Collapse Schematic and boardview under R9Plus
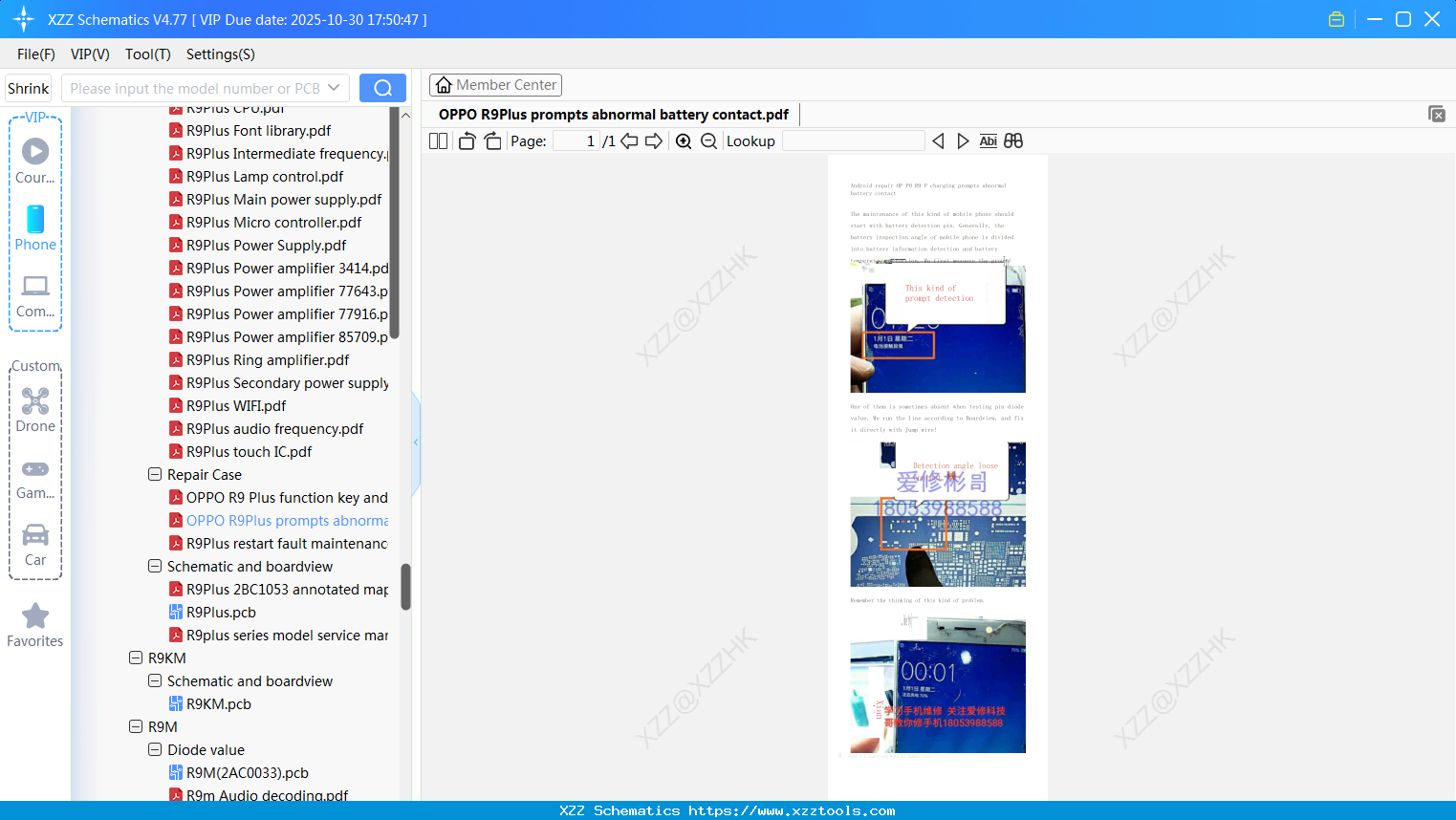 pos(155,566)
